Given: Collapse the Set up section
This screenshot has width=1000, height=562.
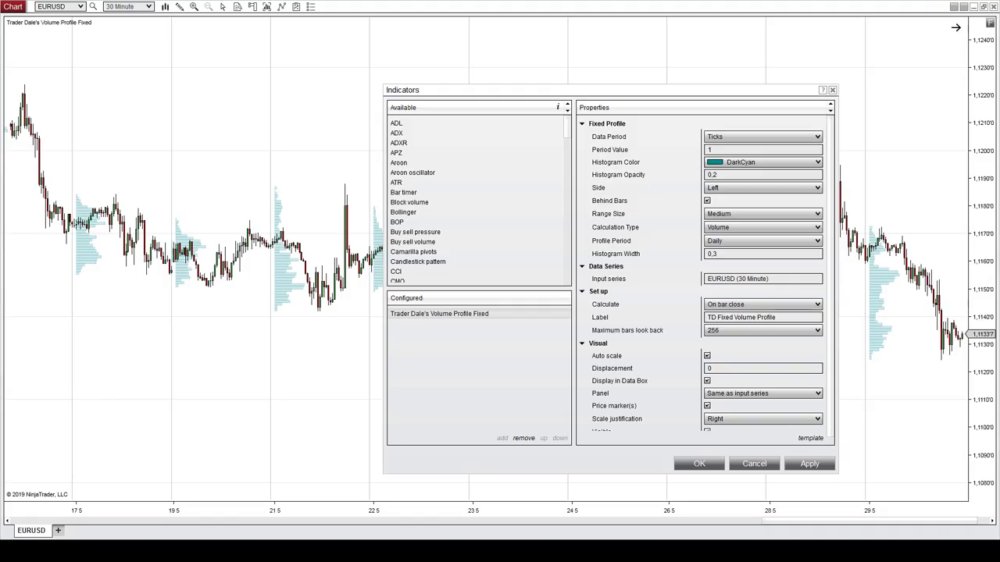Looking at the screenshot, I should 582,291.
